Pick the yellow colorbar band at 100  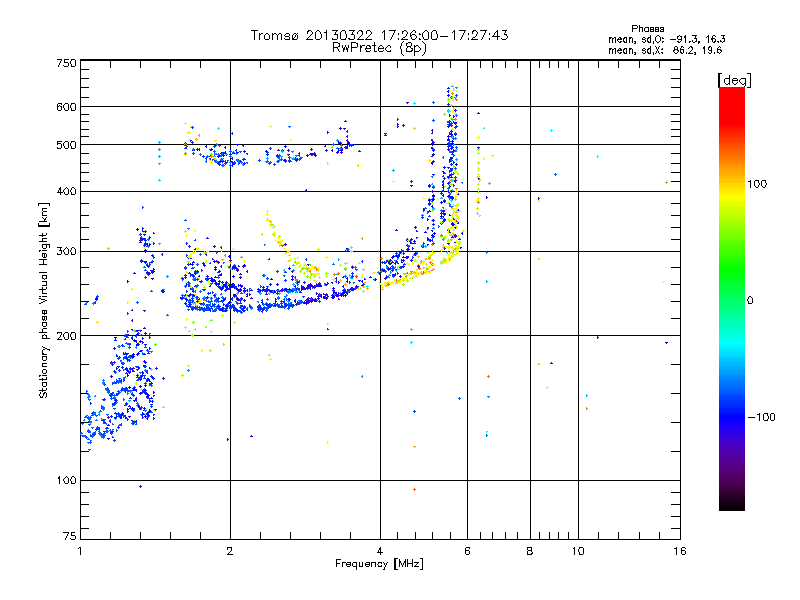point(732,185)
